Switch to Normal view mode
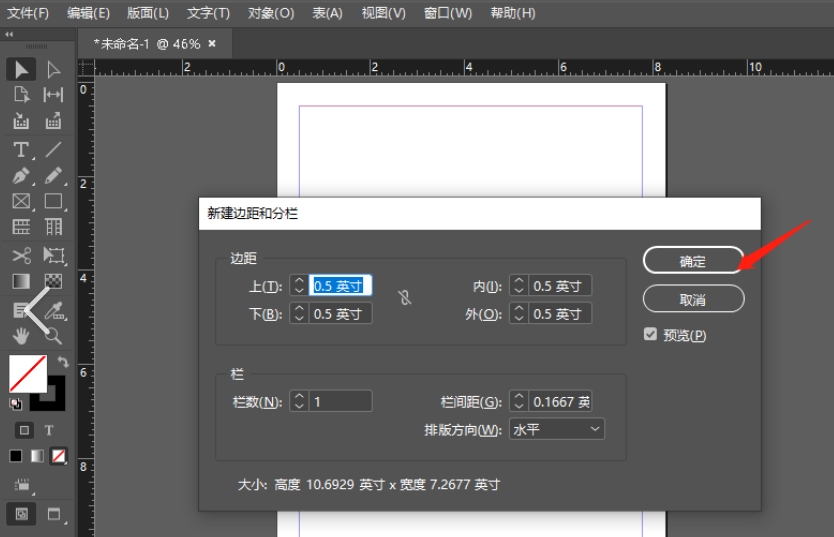 [x=21, y=514]
